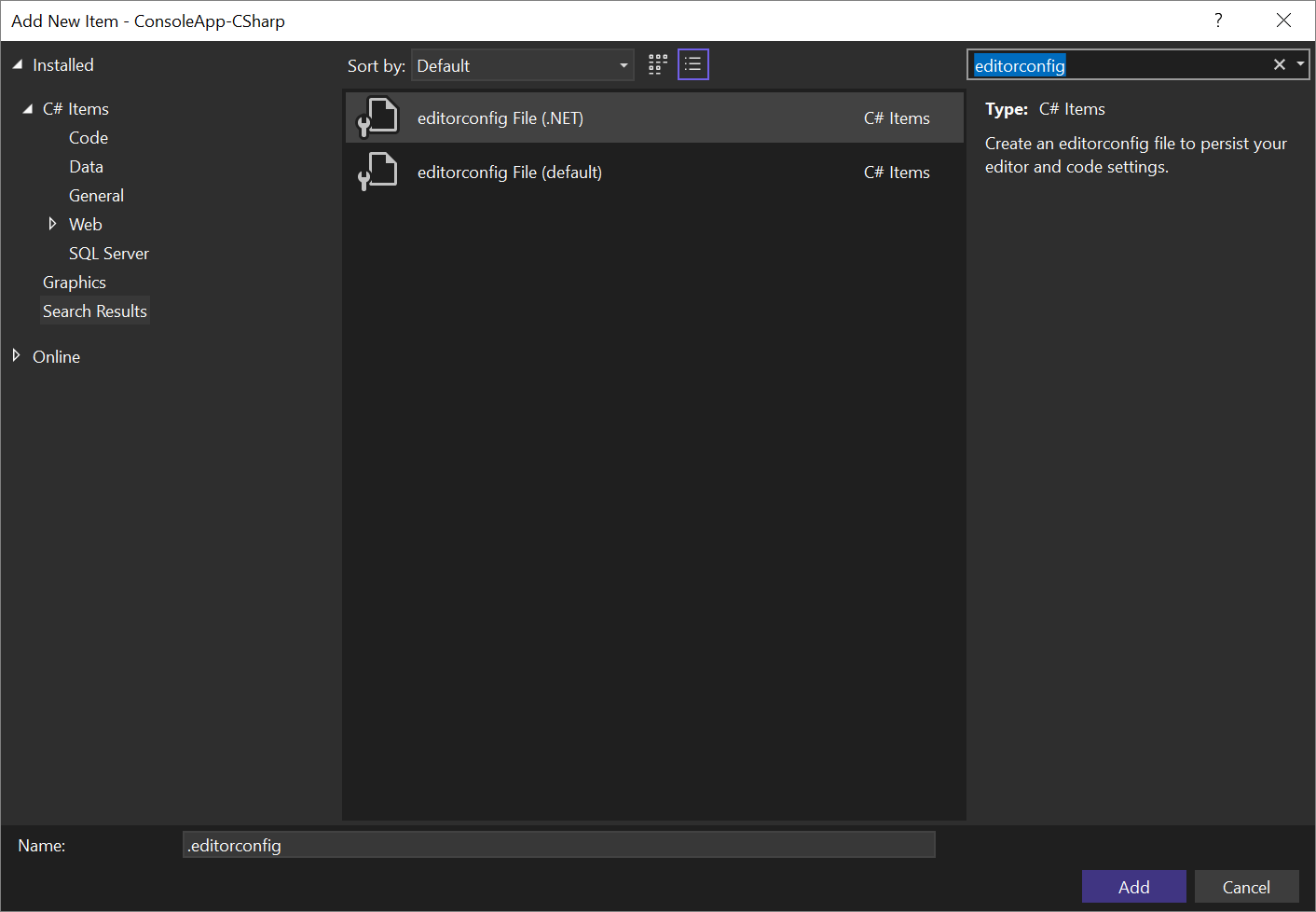This screenshot has width=1316, height=912.
Task: Click editorconfig File (.NET) template icon
Action: 378,117
